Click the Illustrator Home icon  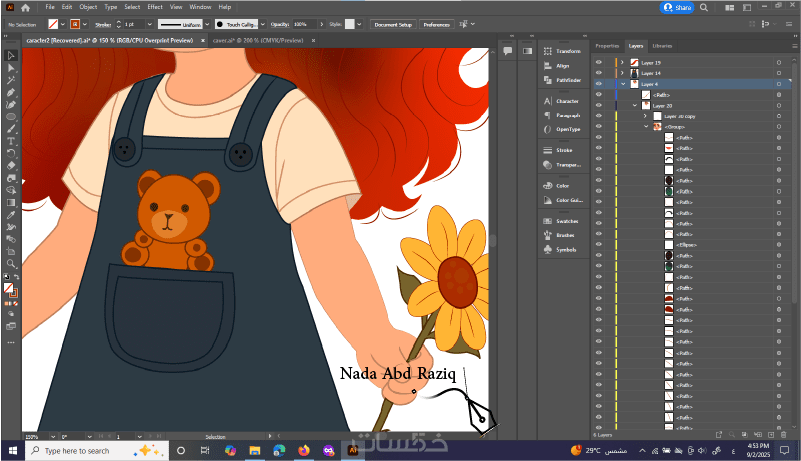27,7
